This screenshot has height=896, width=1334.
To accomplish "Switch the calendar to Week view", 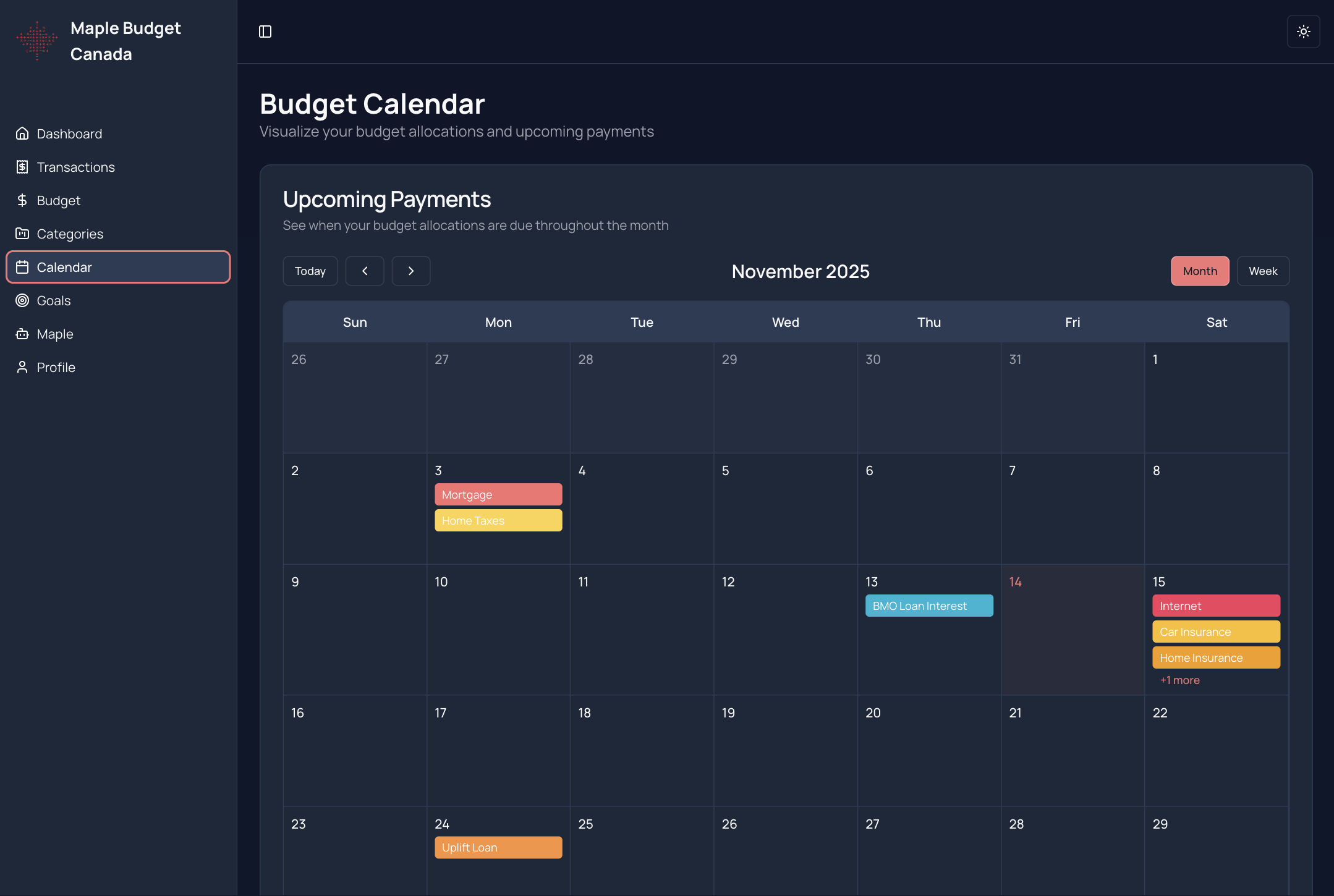I will 1263,271.
